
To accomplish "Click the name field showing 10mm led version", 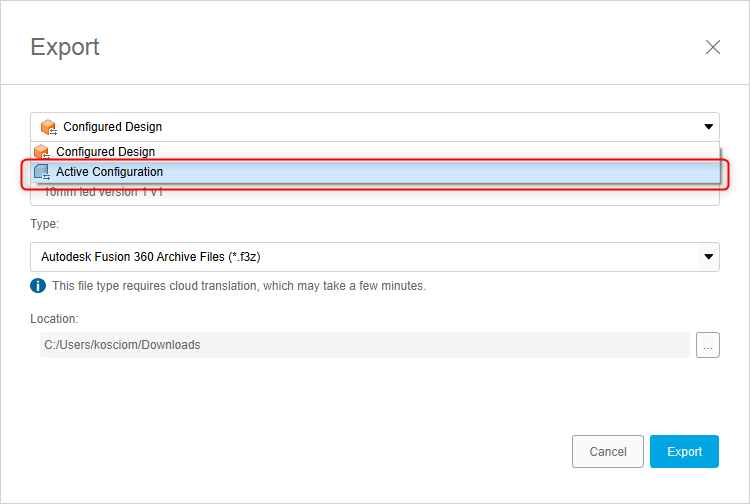I will click(374, 193).
